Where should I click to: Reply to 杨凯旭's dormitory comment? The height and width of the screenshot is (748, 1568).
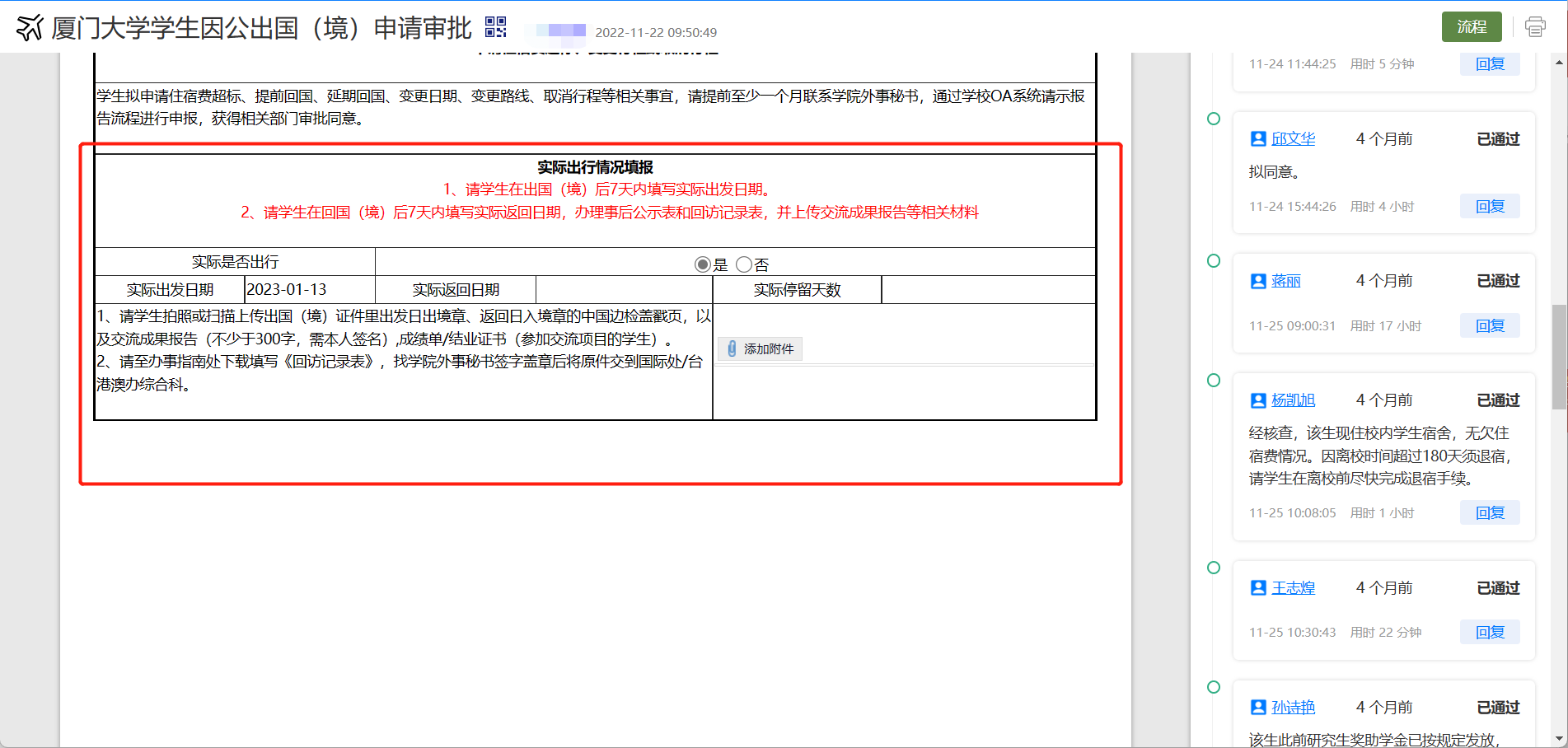pos(1490,513)
